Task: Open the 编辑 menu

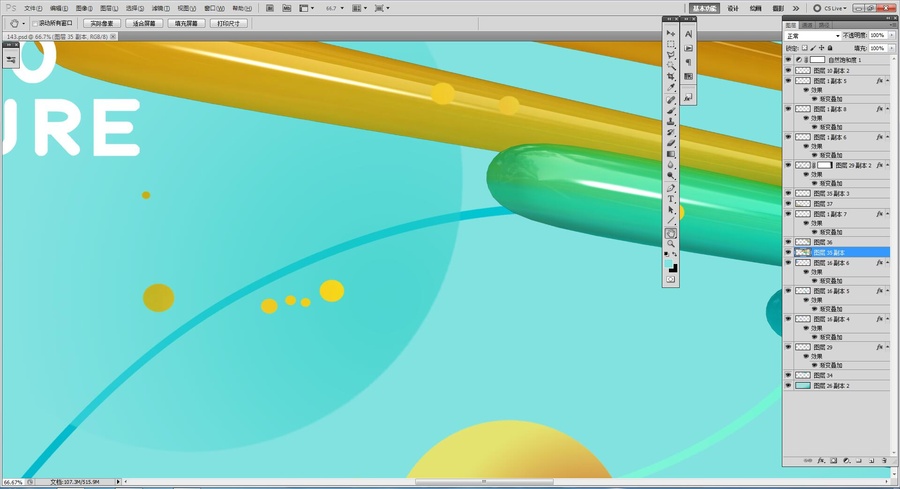Action: [59, 9]
